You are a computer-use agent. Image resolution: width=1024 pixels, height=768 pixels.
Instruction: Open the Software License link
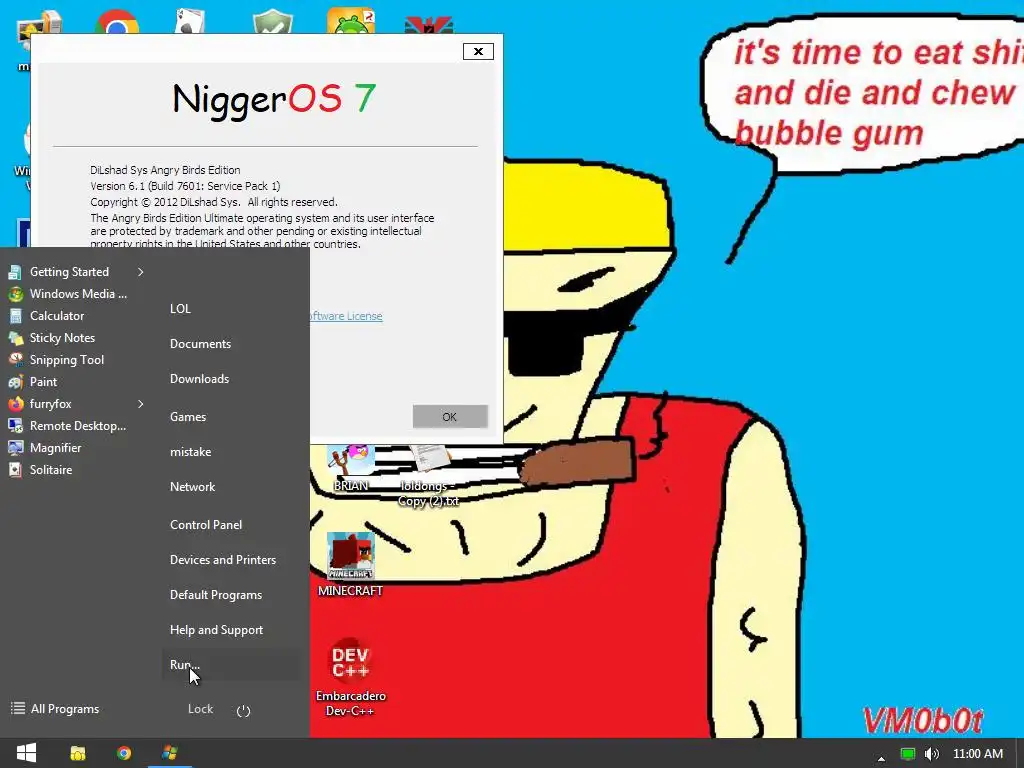coord(346,316)
